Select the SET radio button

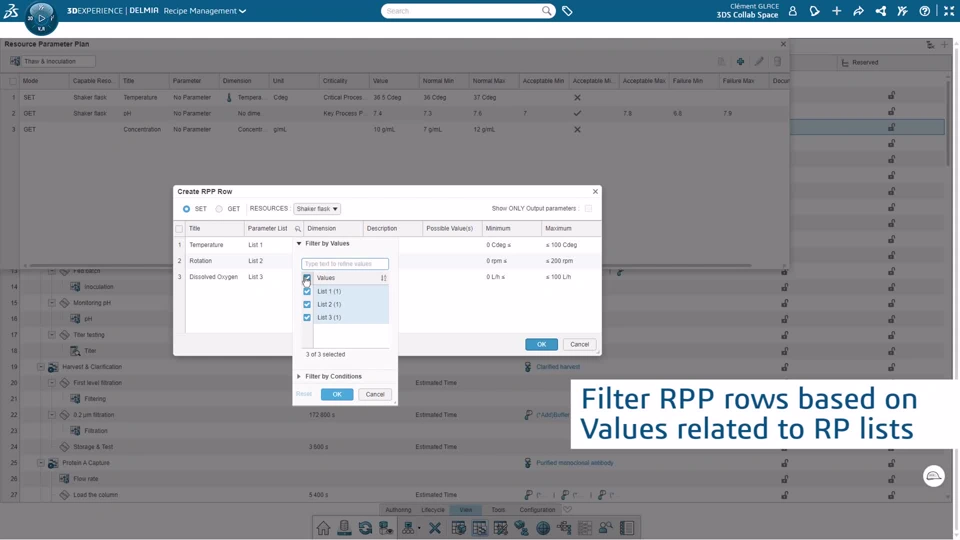point(186,209)
